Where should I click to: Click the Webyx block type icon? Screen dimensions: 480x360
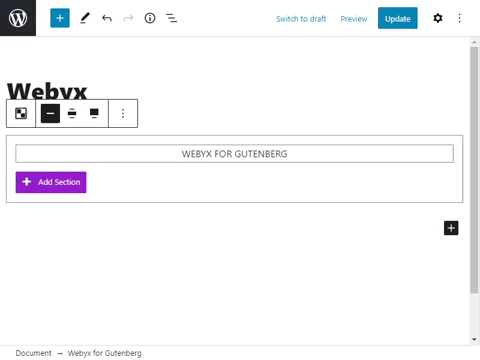(21, 113)
